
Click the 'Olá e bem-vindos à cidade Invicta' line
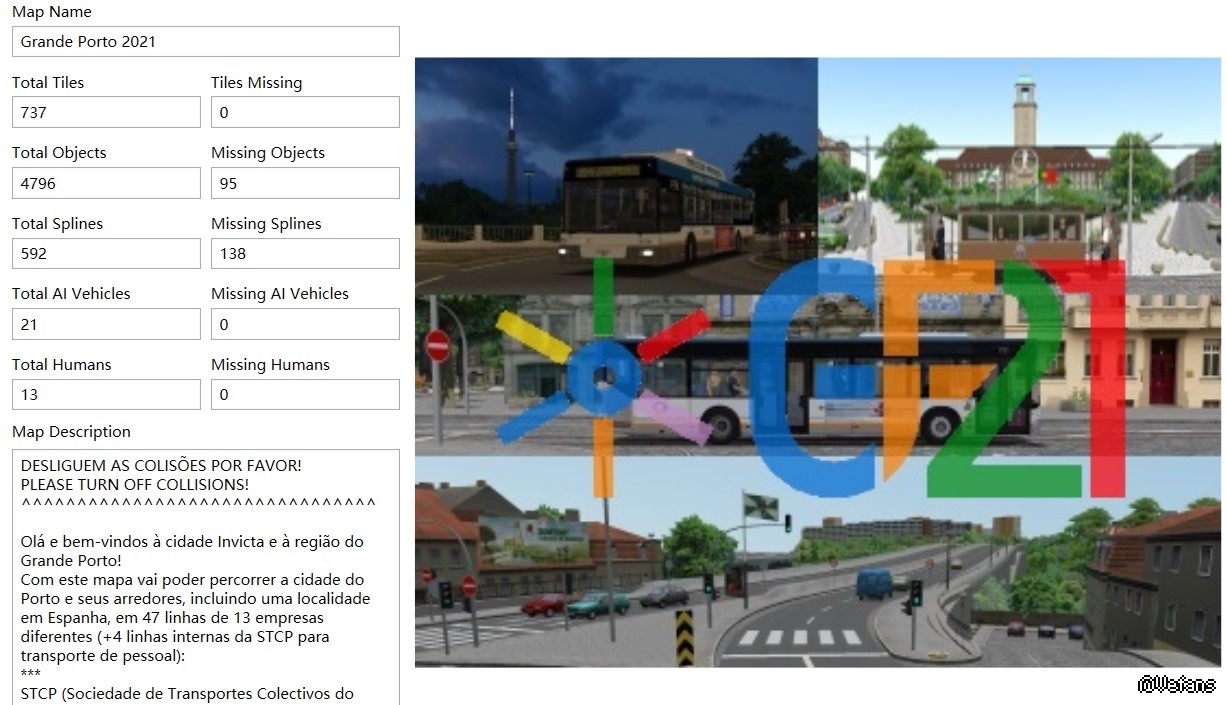coord(192,541)
